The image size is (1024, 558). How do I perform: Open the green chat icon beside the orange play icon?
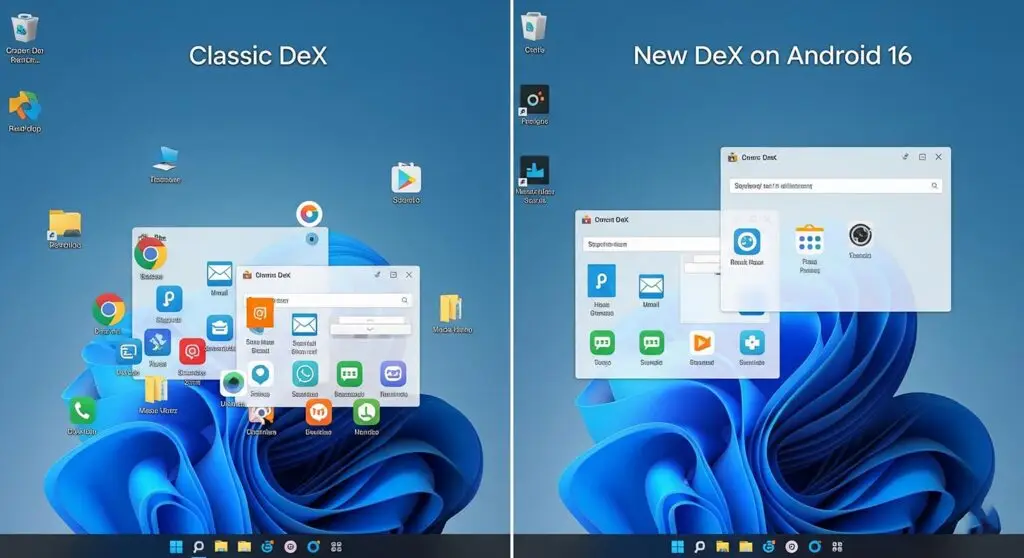(x=651, y=343)
